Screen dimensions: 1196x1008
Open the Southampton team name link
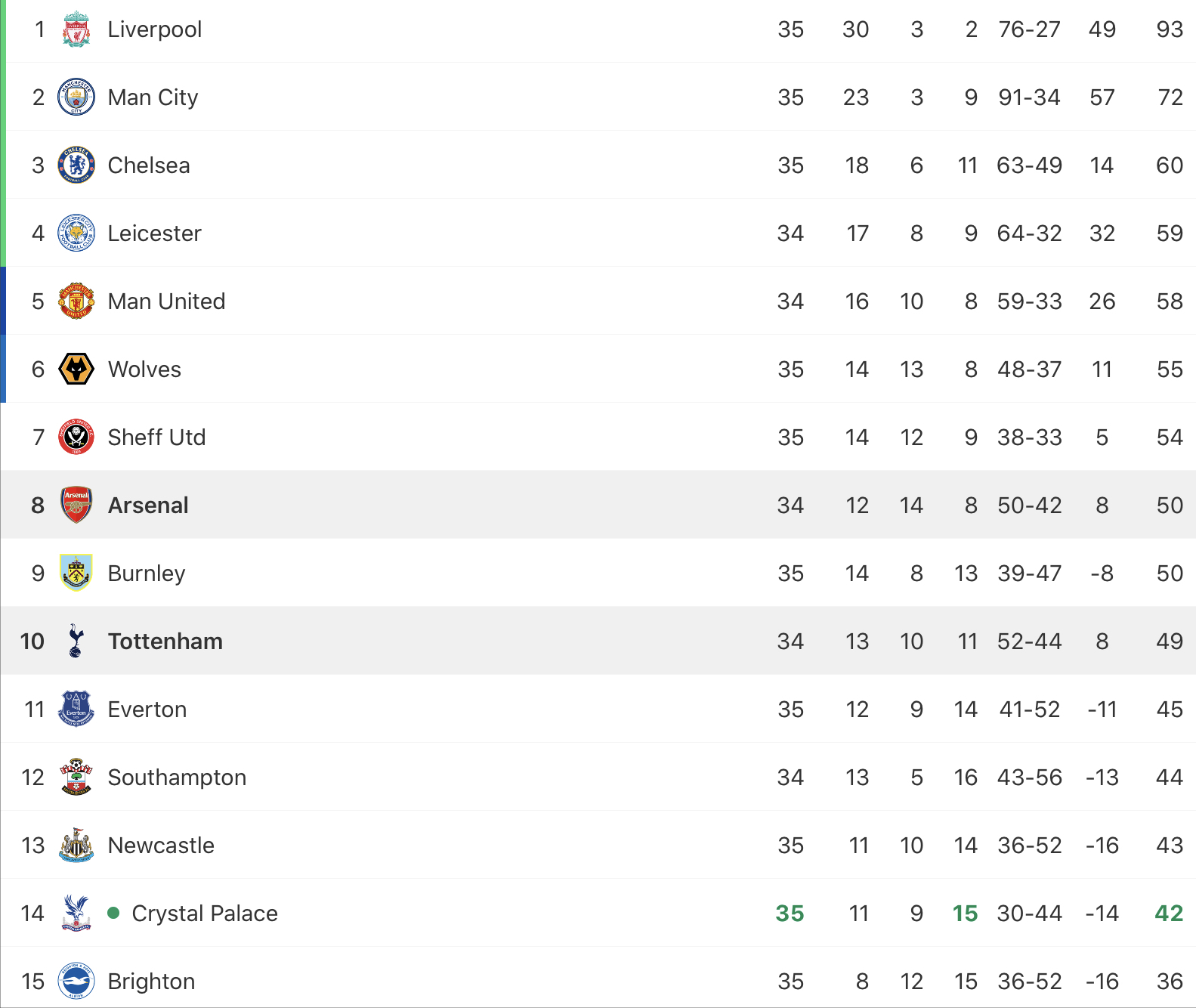(177, 778)
